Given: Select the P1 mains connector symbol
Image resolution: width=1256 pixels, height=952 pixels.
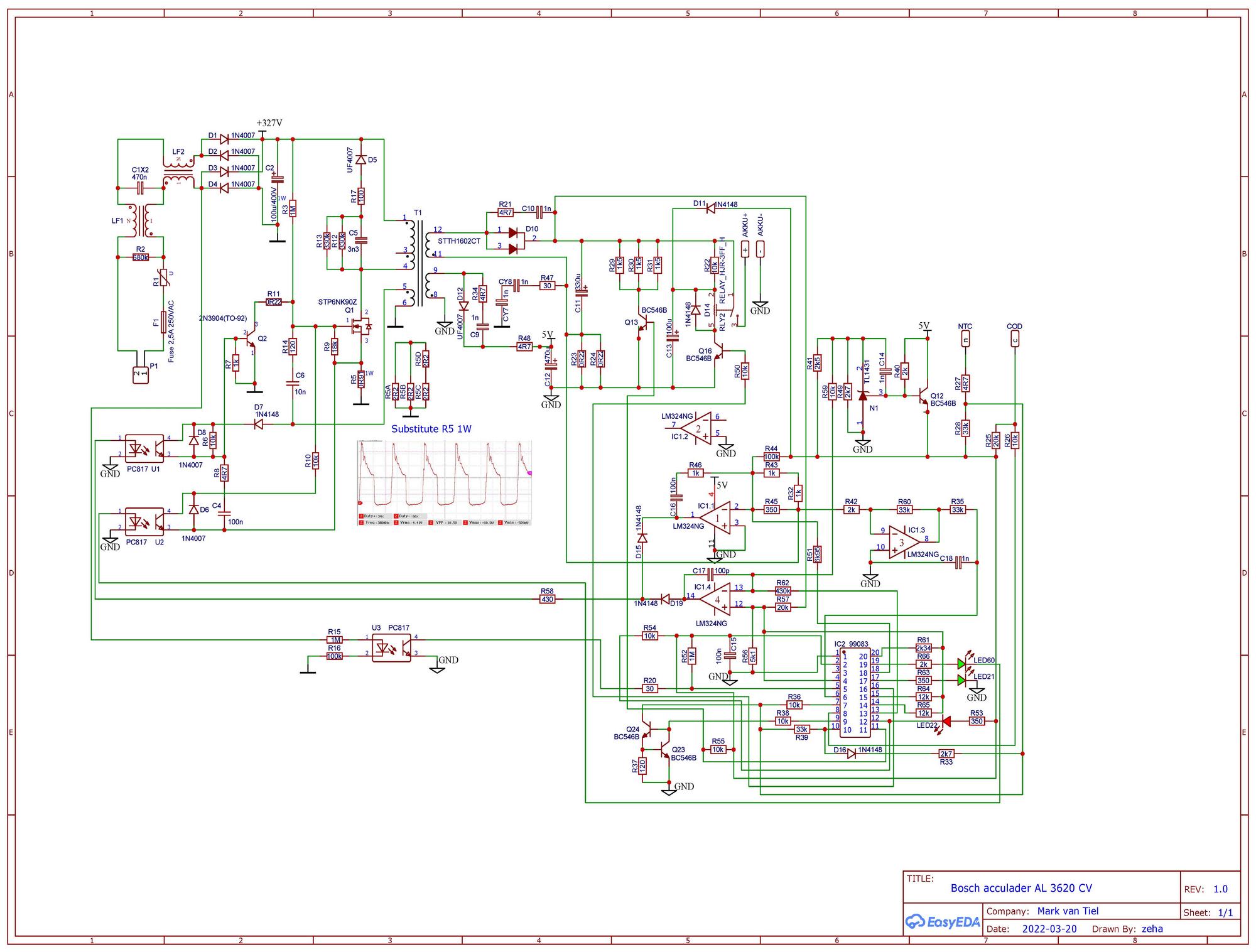Looking at the screenshot, I should point(141,375).
